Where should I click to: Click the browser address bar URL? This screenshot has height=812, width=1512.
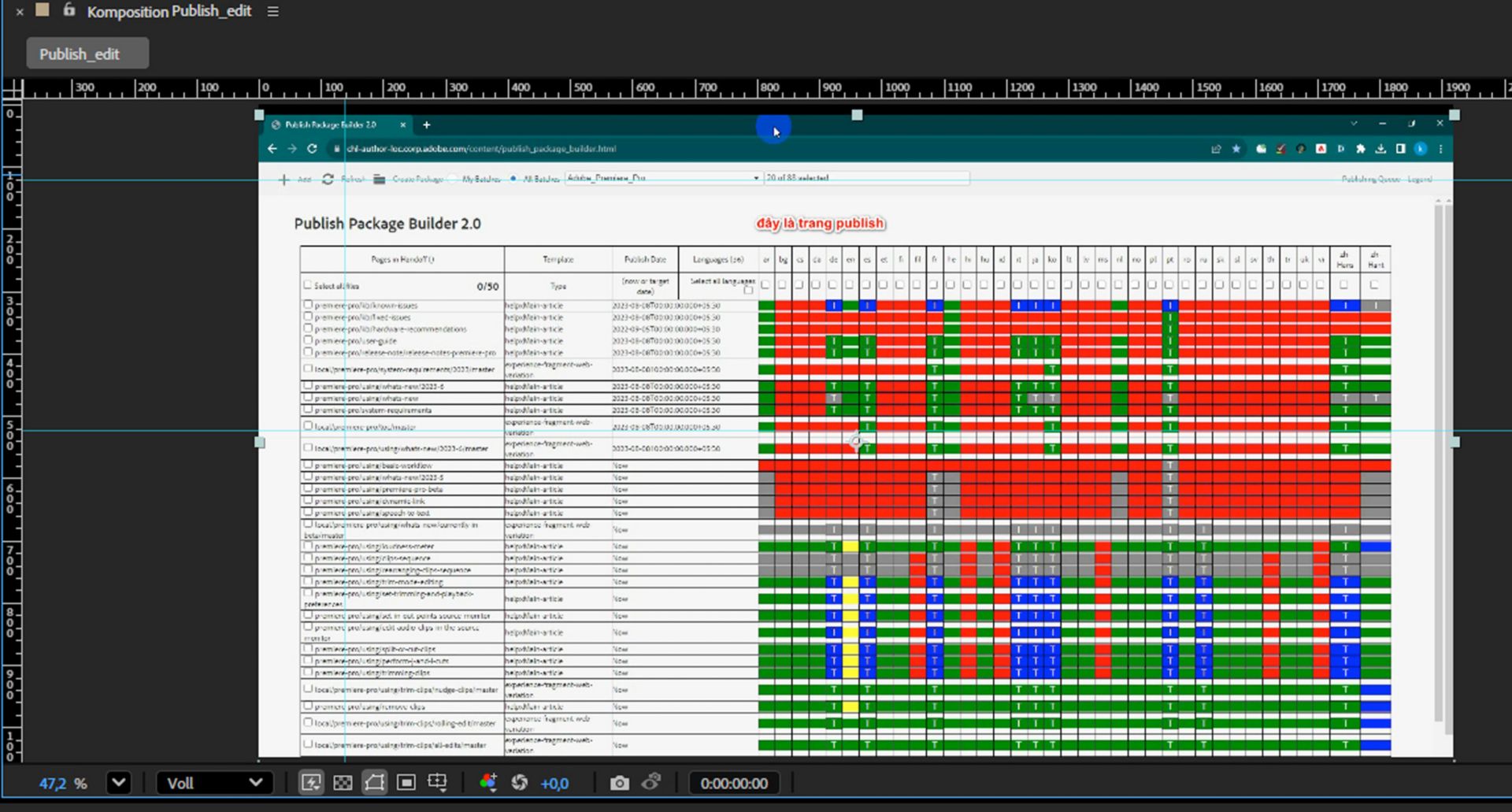[x=481, y=149]
